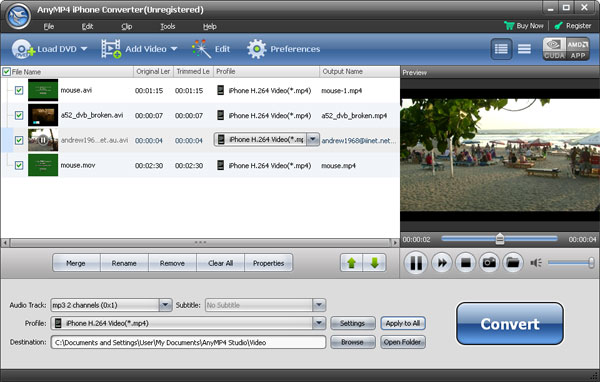This screenshot has height=382, width=600.
Task: Pause the preview playback
Action: (x=416, y=263)
